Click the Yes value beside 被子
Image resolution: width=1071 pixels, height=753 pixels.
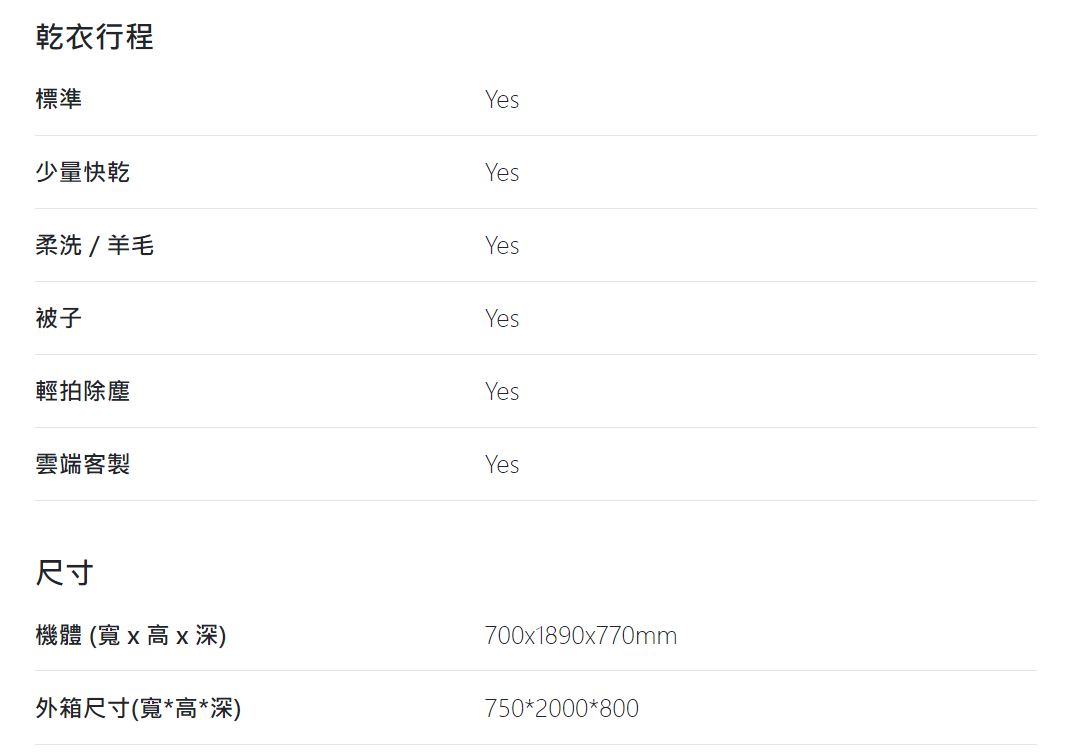tap(502, 319)
